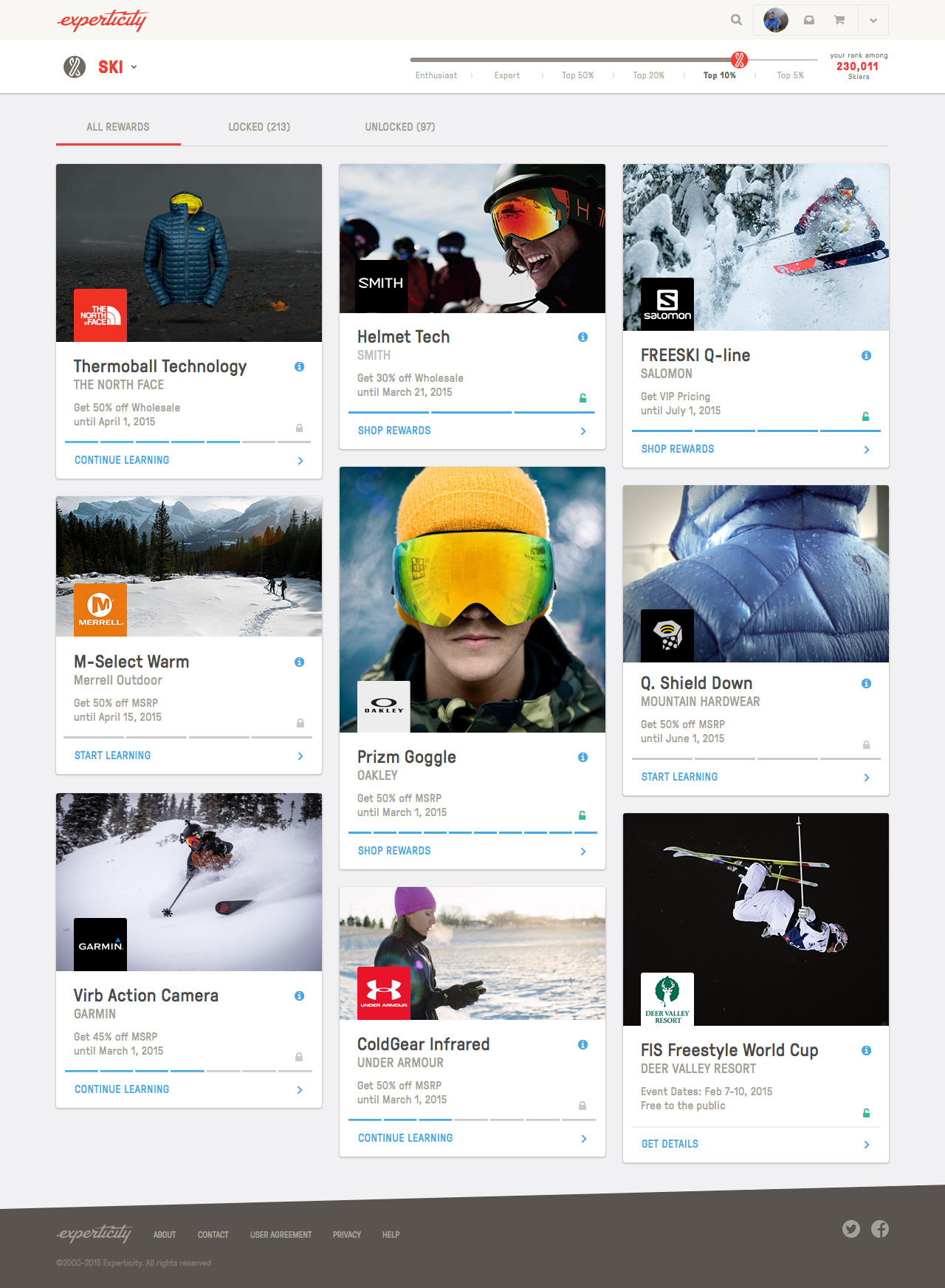Open the Help footer link
945x1288 pixels.
click(x=391, y=1235)
